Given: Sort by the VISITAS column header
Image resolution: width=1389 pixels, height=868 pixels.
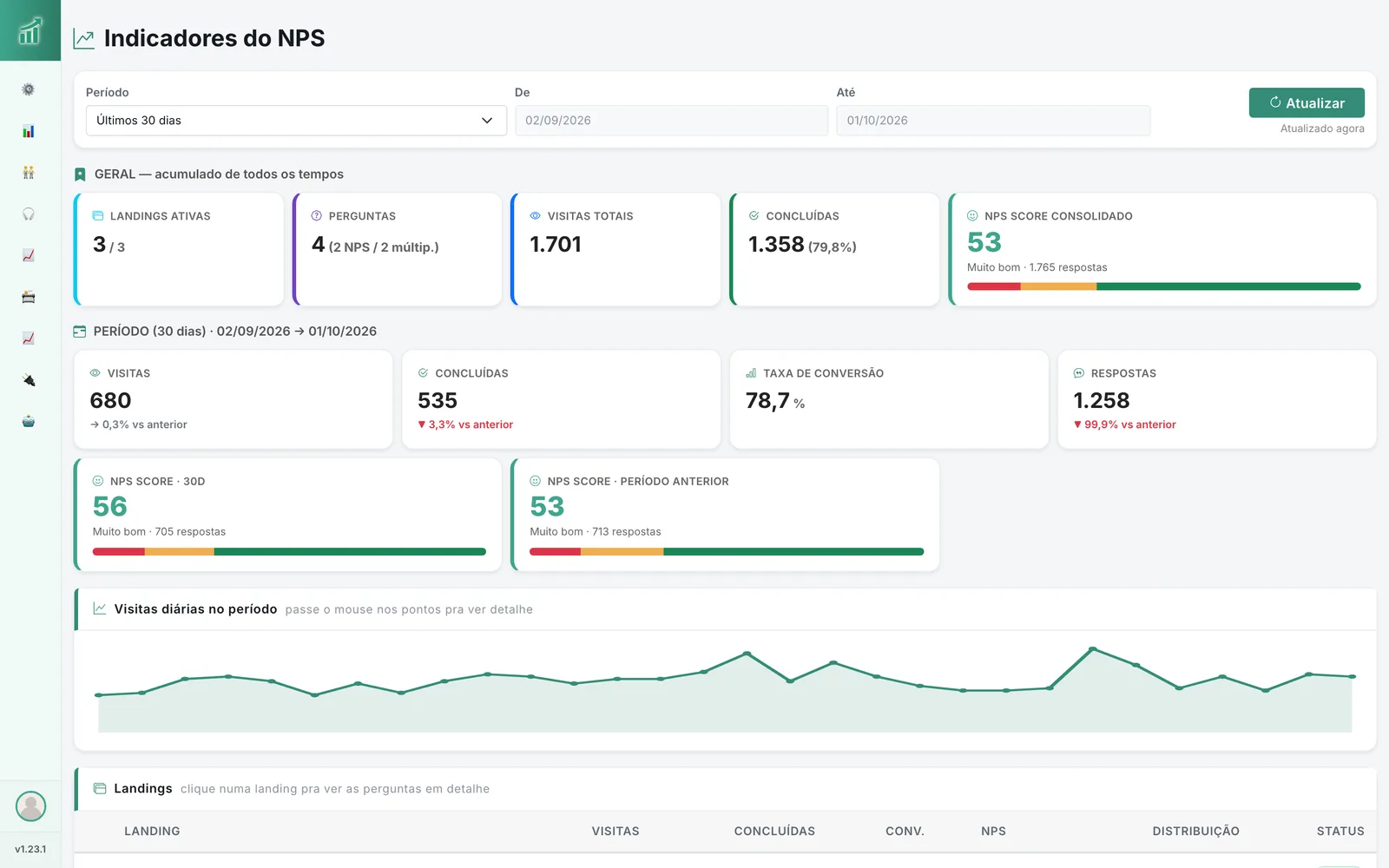Looking at the screenshot, I should tap(616, 831).
